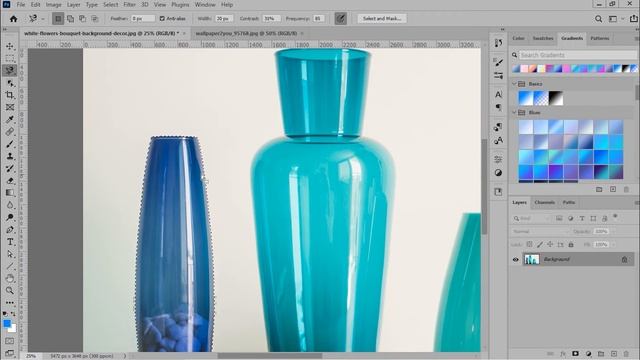640x360 pixels.
Task: Open the History panel icon
Action: (498, 43)
